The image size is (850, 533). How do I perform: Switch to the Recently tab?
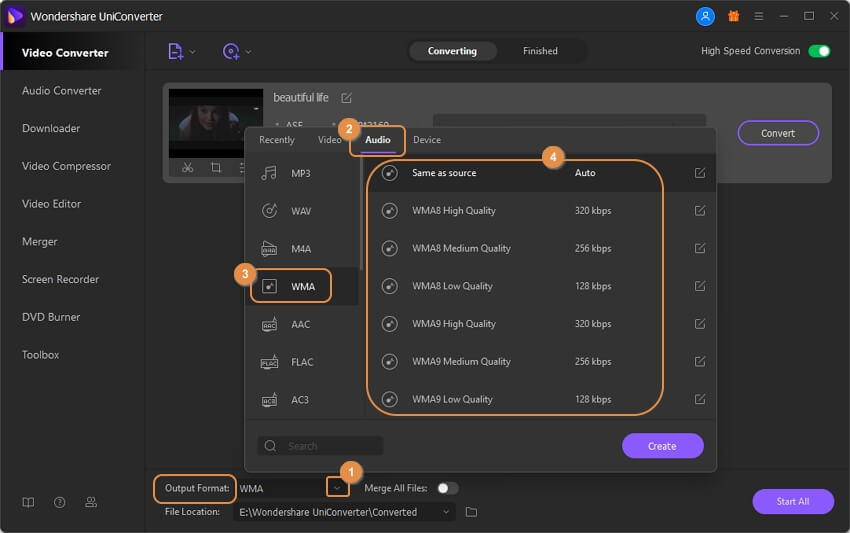click(x=276, y=140)
